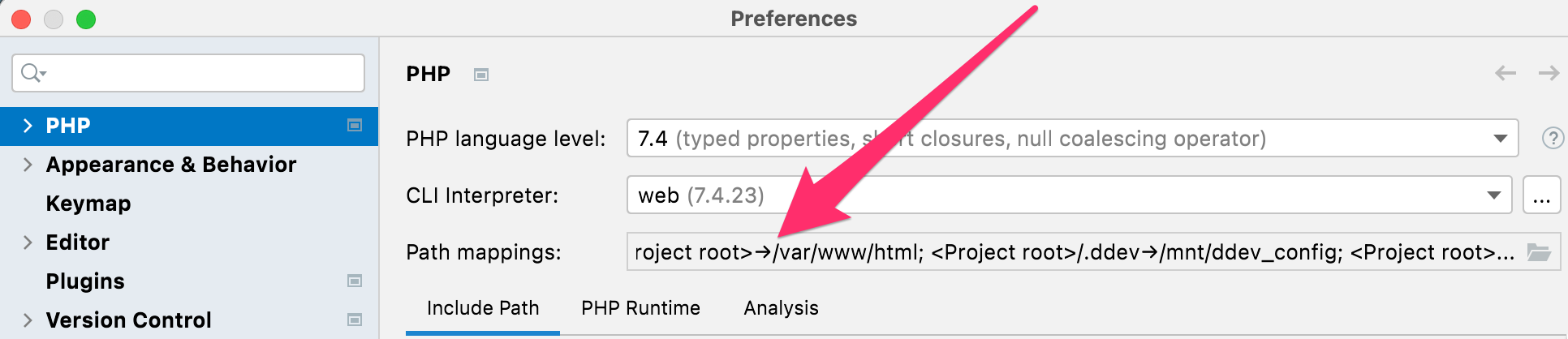This screenshot has width=1568, height=339.
Task: Open the CLI Interpreter dropdown
Action: pyautogui.click(x=1493, y=195)
